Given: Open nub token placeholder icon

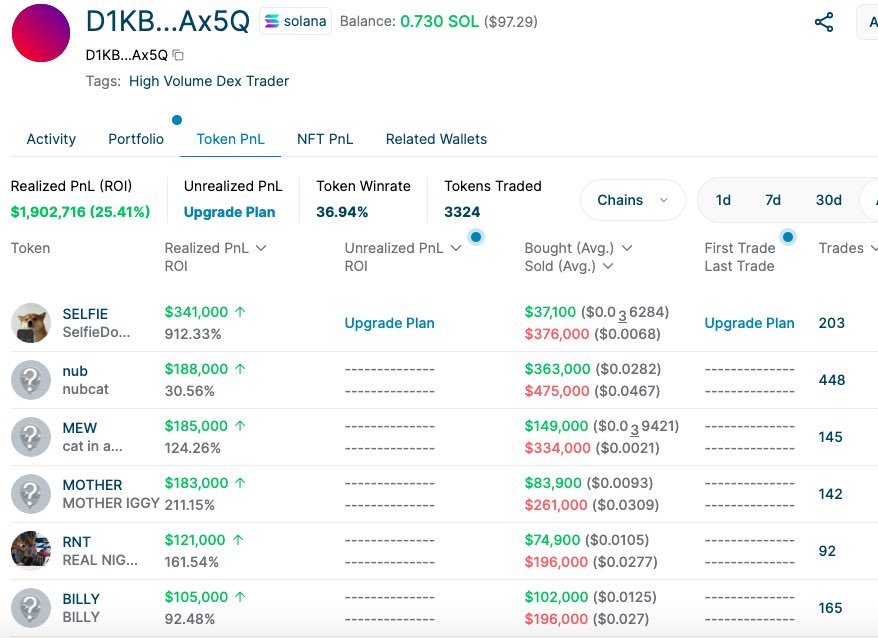Looking at the screenshot, I should (31, 380).
